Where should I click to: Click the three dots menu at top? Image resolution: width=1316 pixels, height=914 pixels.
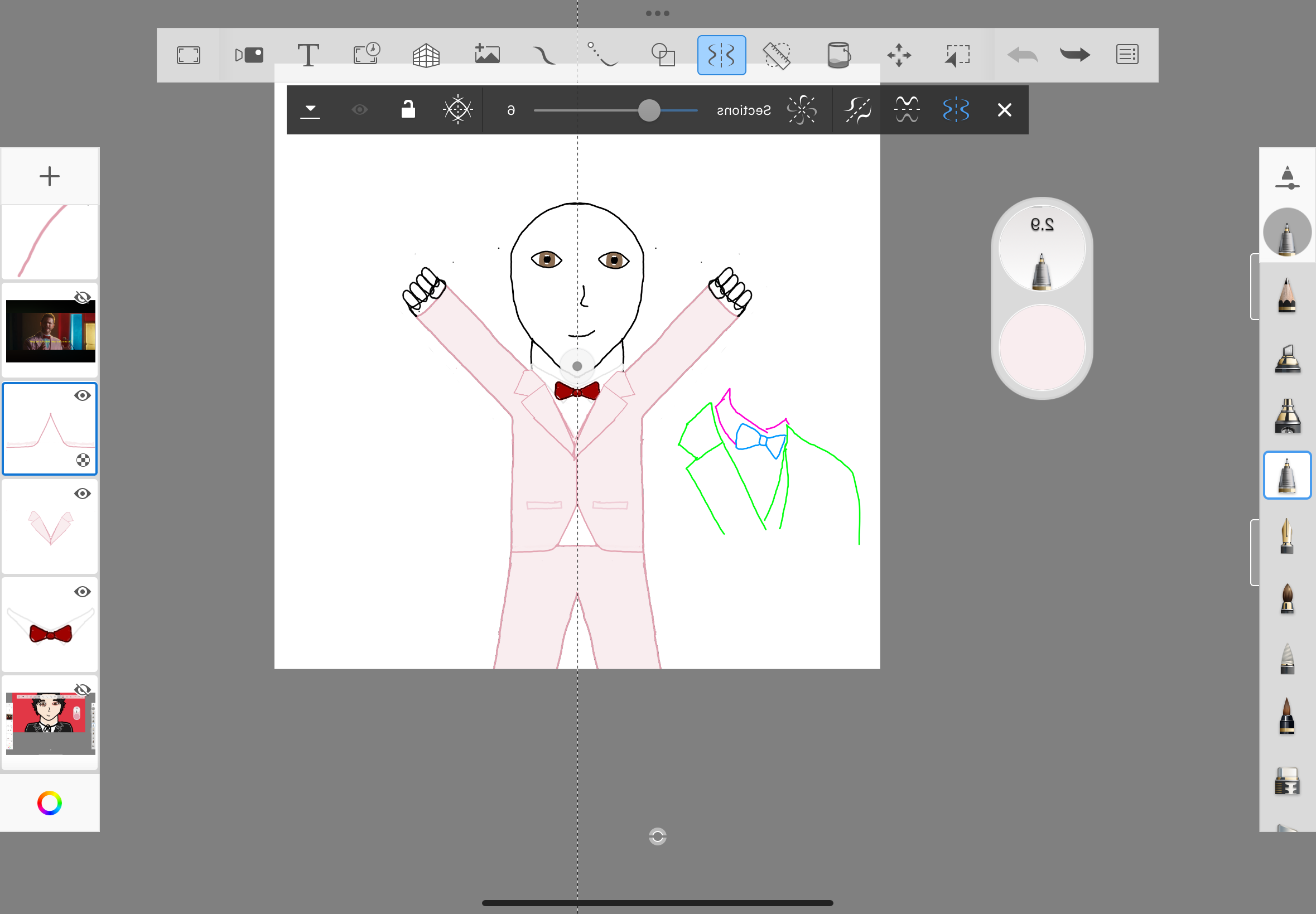tap(657, 13)
